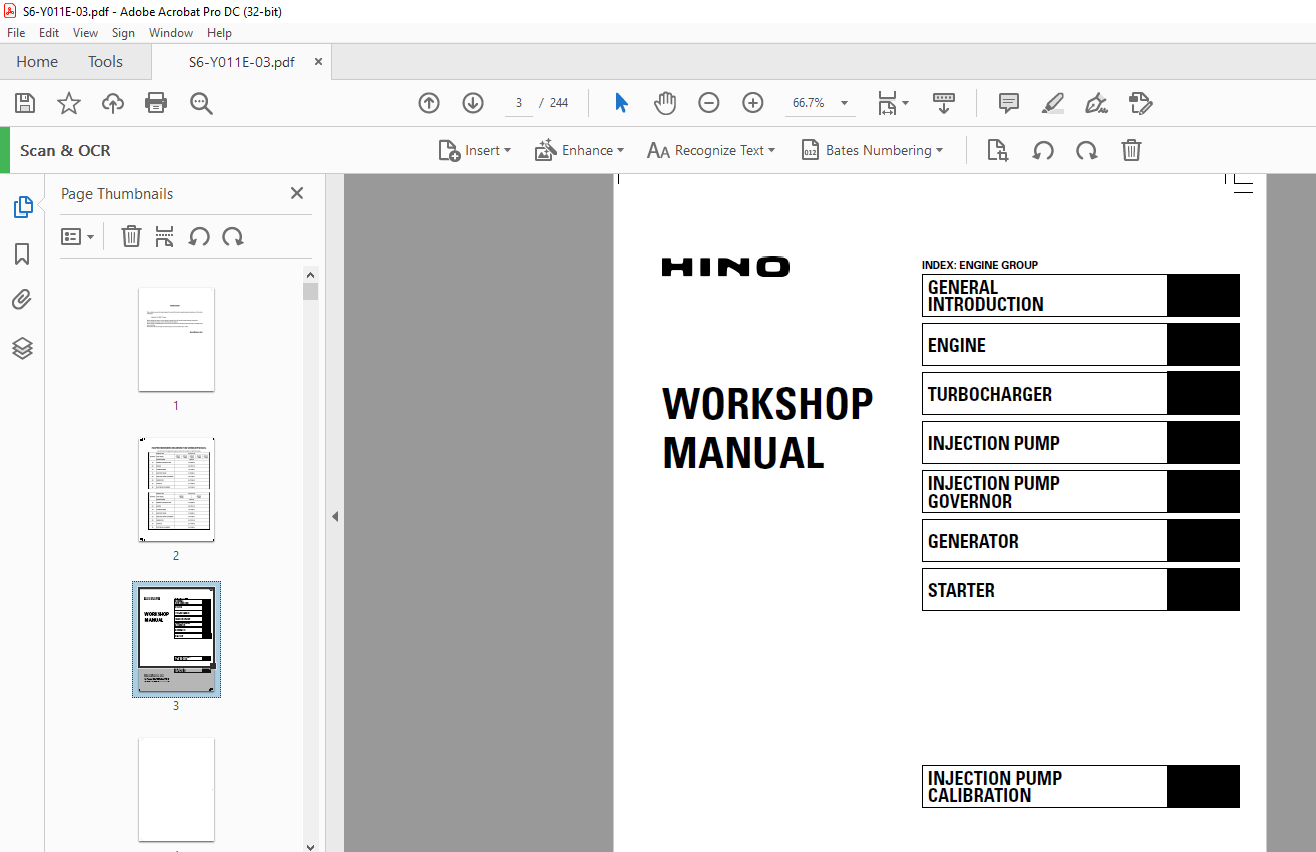Print the document using the printer icon

pyautogui.click(x=156, y=103)
